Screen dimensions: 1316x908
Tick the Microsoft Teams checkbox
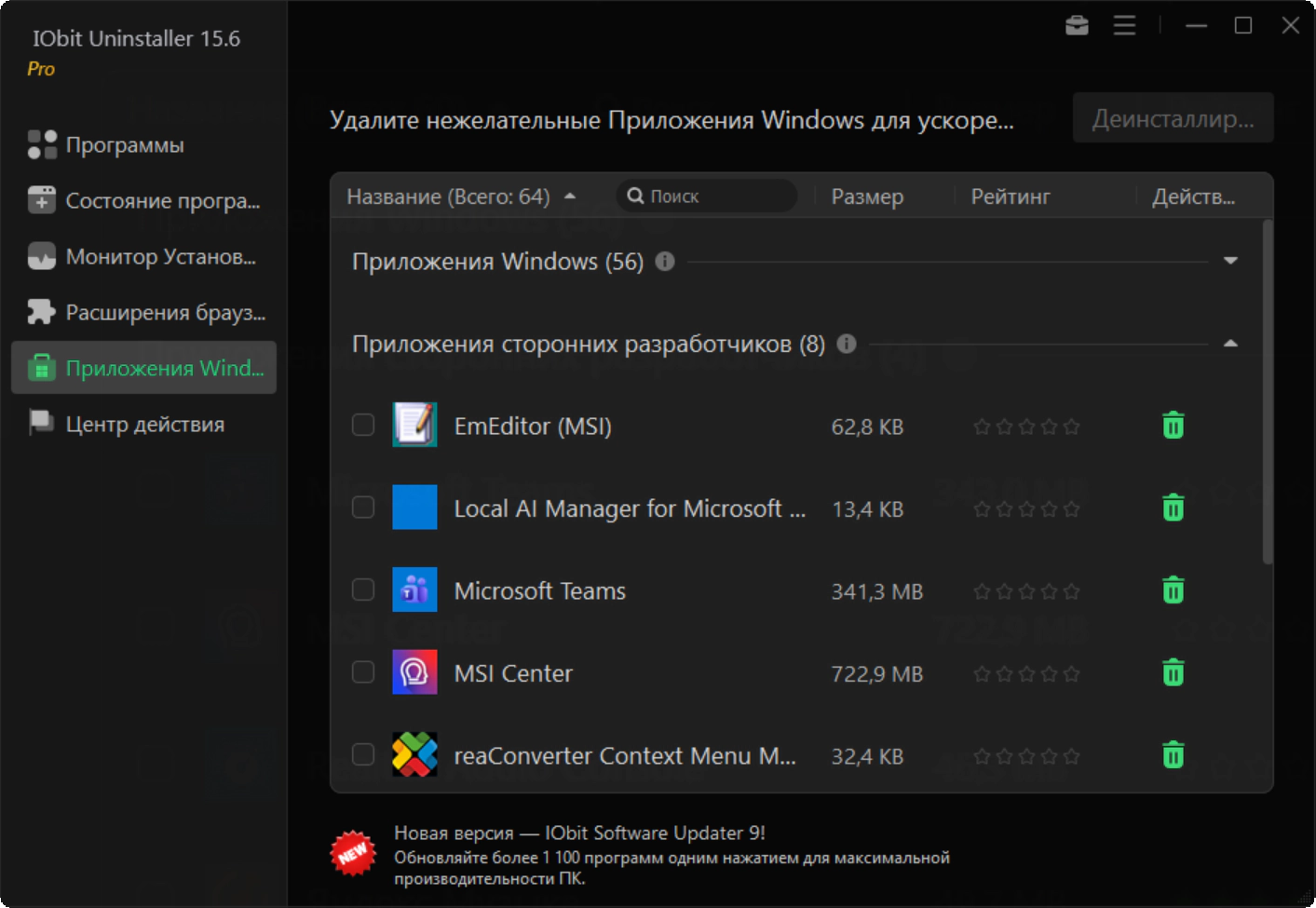point(363,590)
